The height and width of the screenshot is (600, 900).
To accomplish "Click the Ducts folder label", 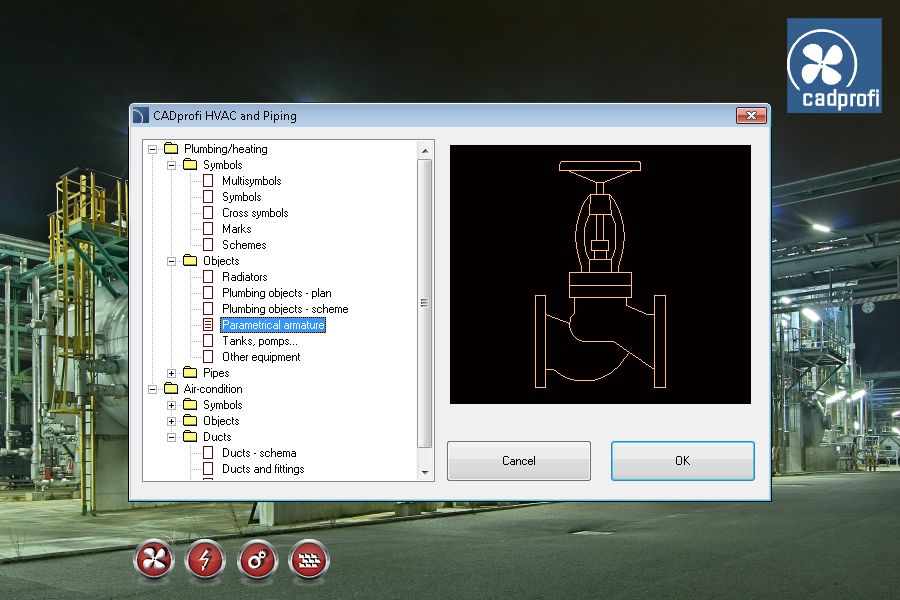I will pyautogui.click(x=217, y=437).
